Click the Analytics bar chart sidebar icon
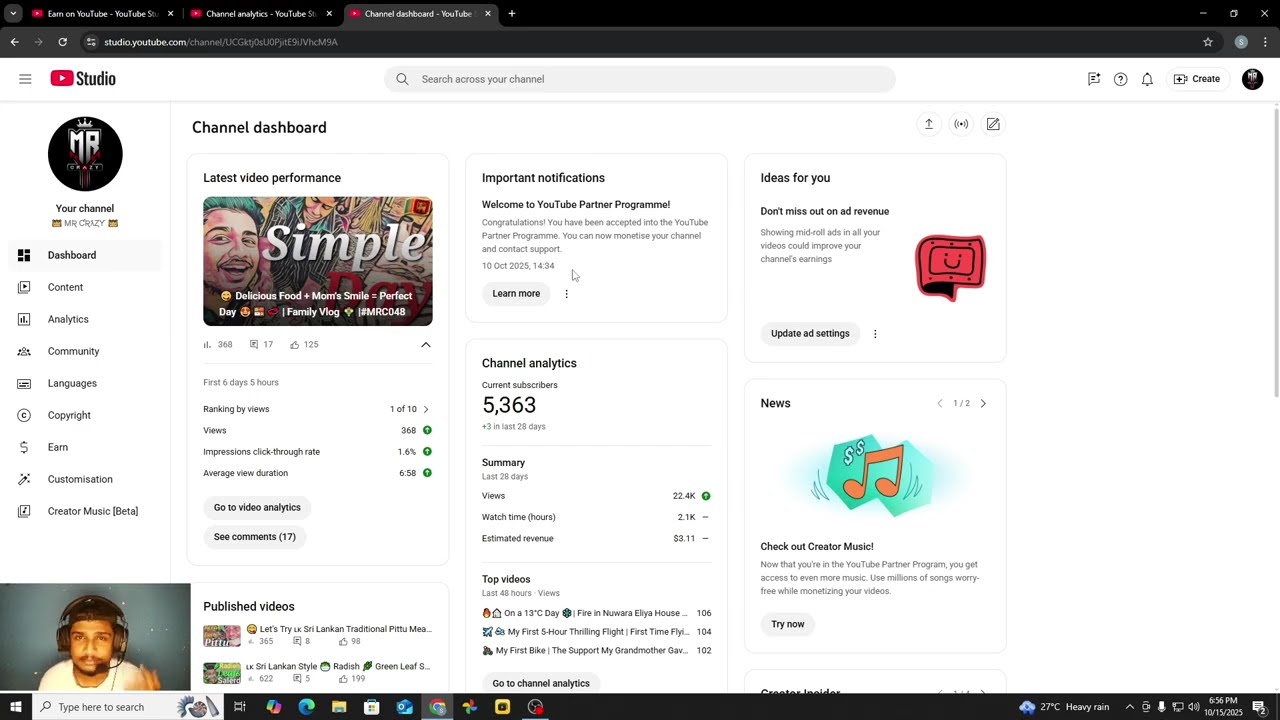Image resolution: width=1280 pixels, height=720 pixels. [24, 319]
